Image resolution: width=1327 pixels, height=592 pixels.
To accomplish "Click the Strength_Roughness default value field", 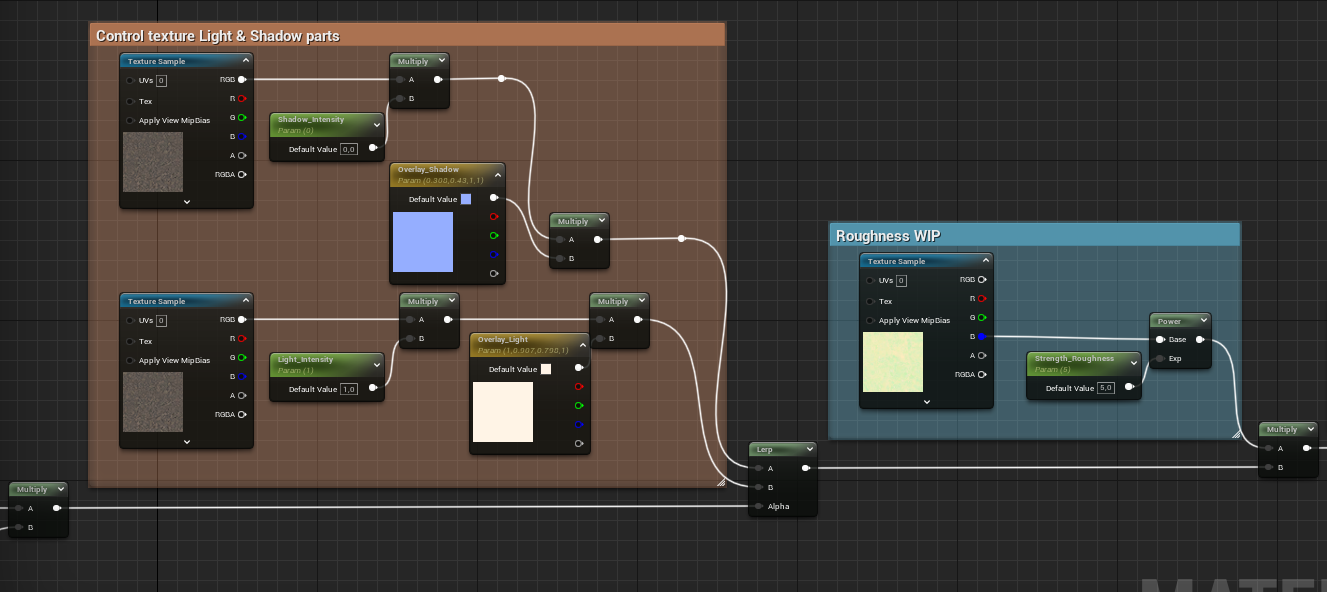I will [x=1105, y=388].
